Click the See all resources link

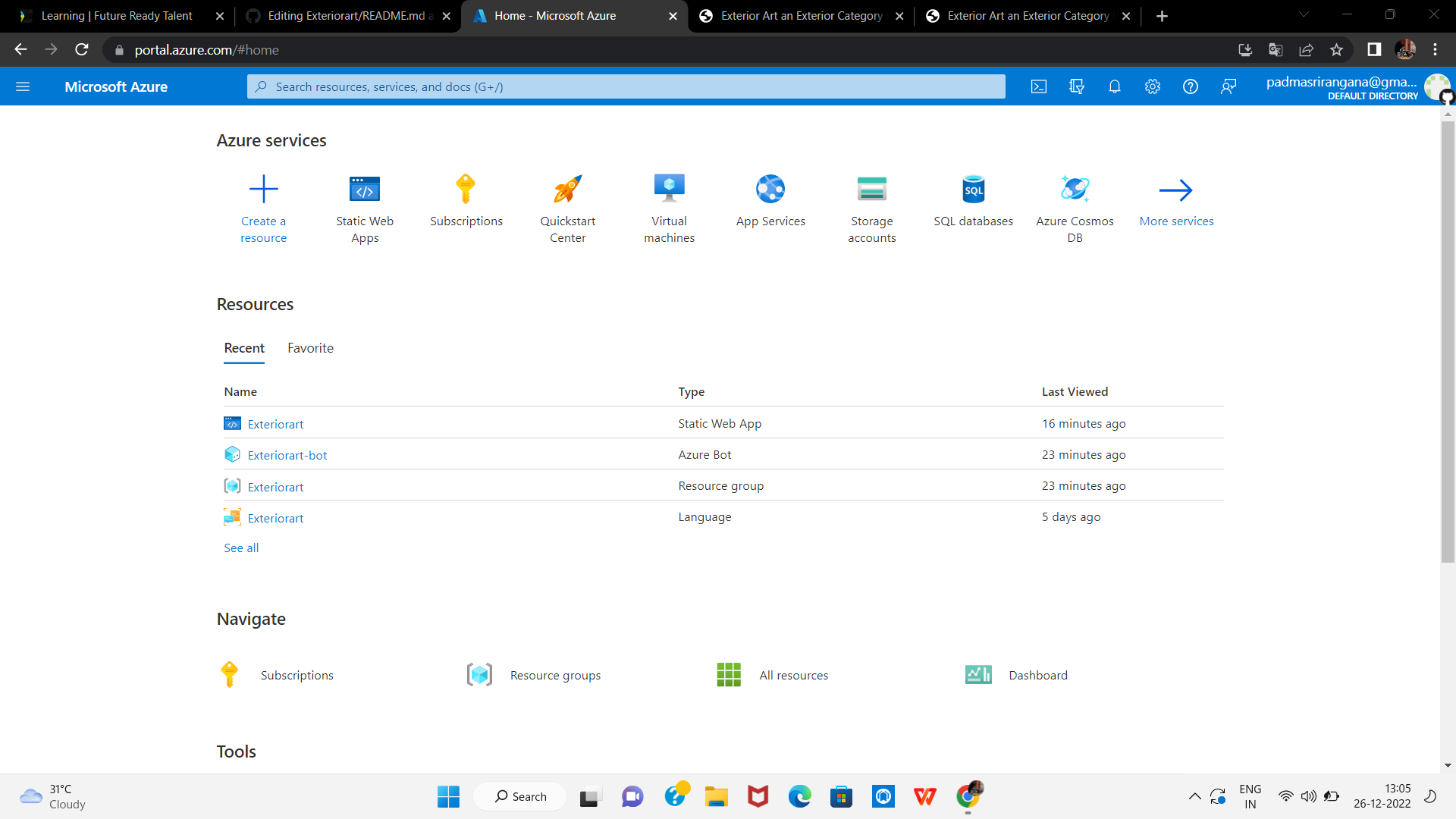tap(241, 548)
